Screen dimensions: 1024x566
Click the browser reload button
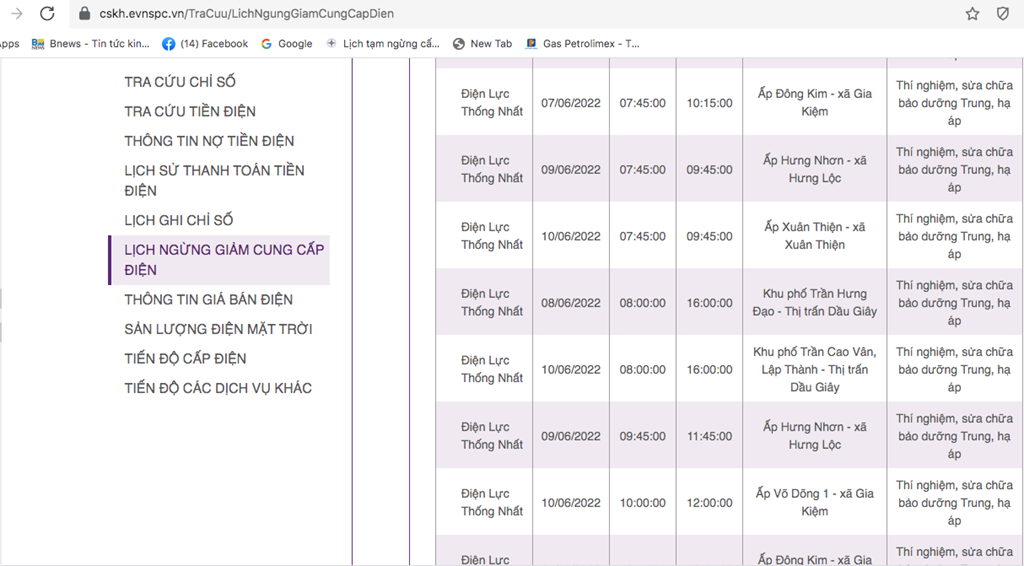[47, 14]
